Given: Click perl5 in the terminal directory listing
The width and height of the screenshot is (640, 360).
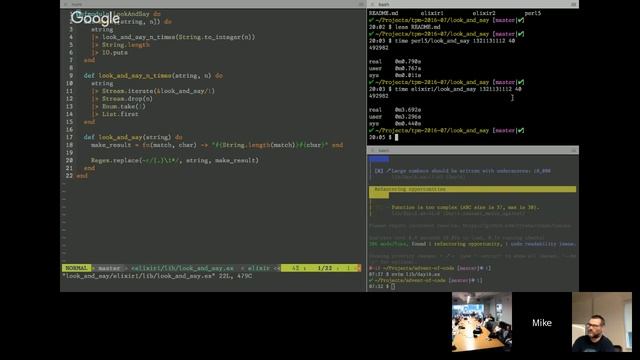Looking at the screenshot, I should tap(532, 13).
